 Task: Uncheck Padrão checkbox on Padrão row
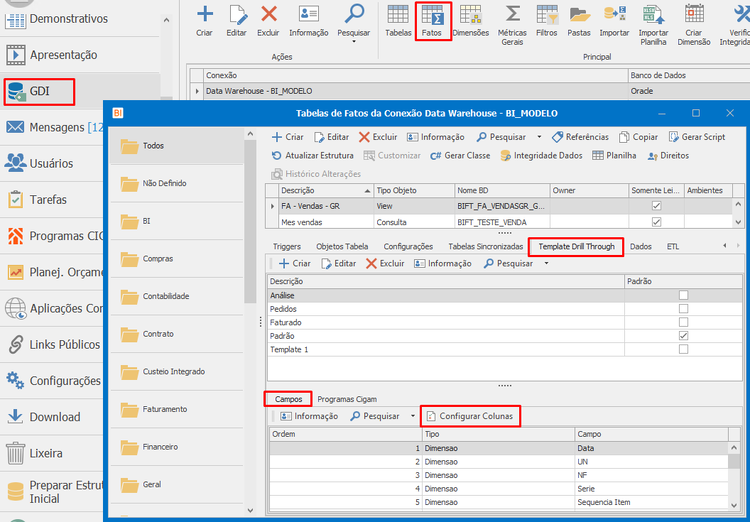(684, 336)
